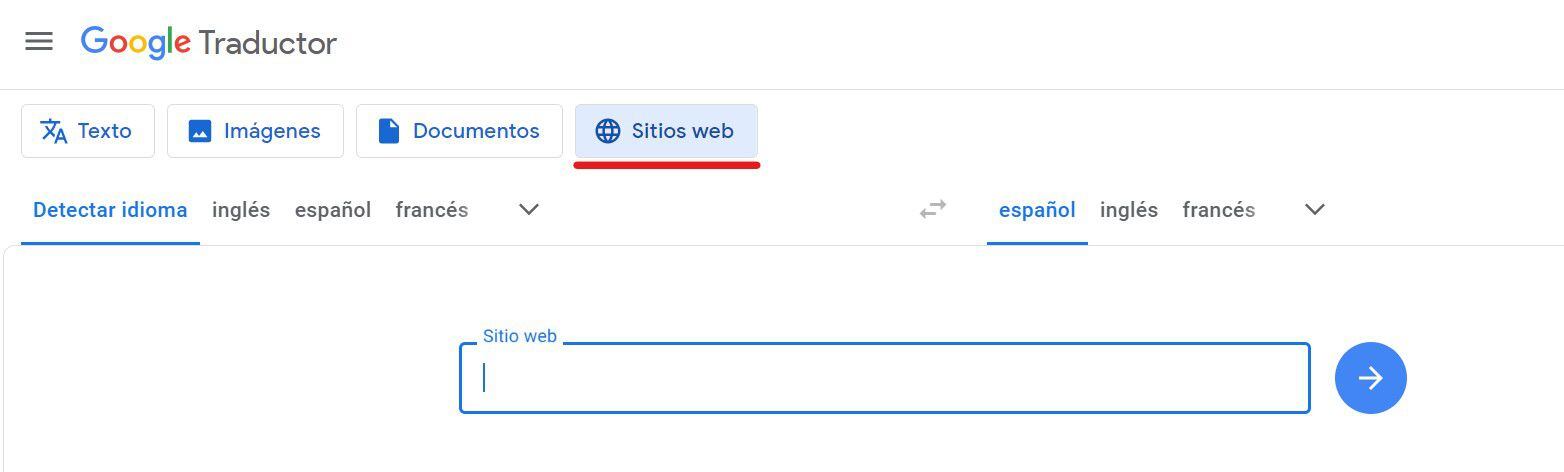Open the hamburger main menu

coord(39,41)
